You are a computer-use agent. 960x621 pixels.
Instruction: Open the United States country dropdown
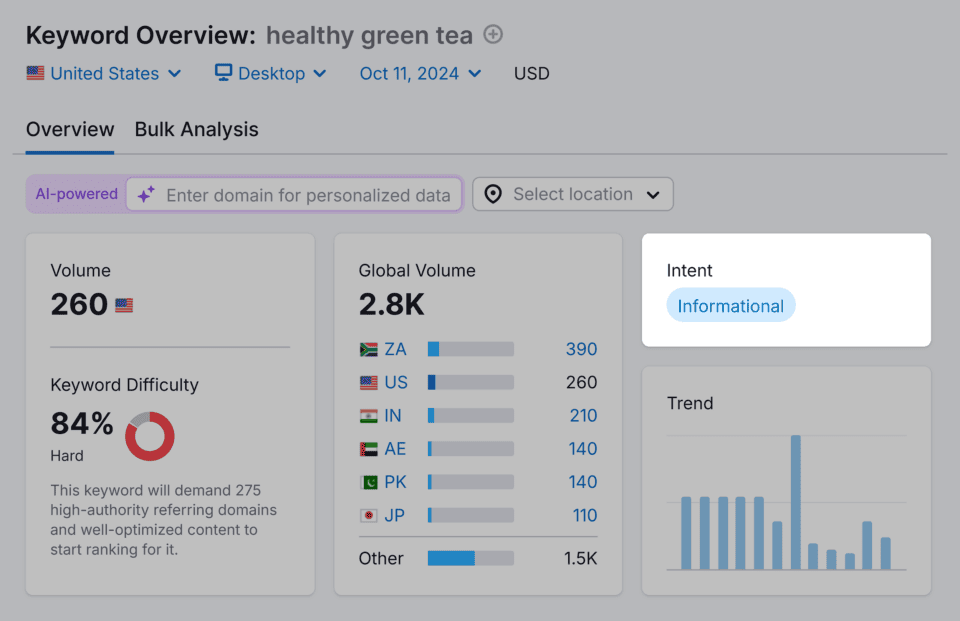pos(104,73)
